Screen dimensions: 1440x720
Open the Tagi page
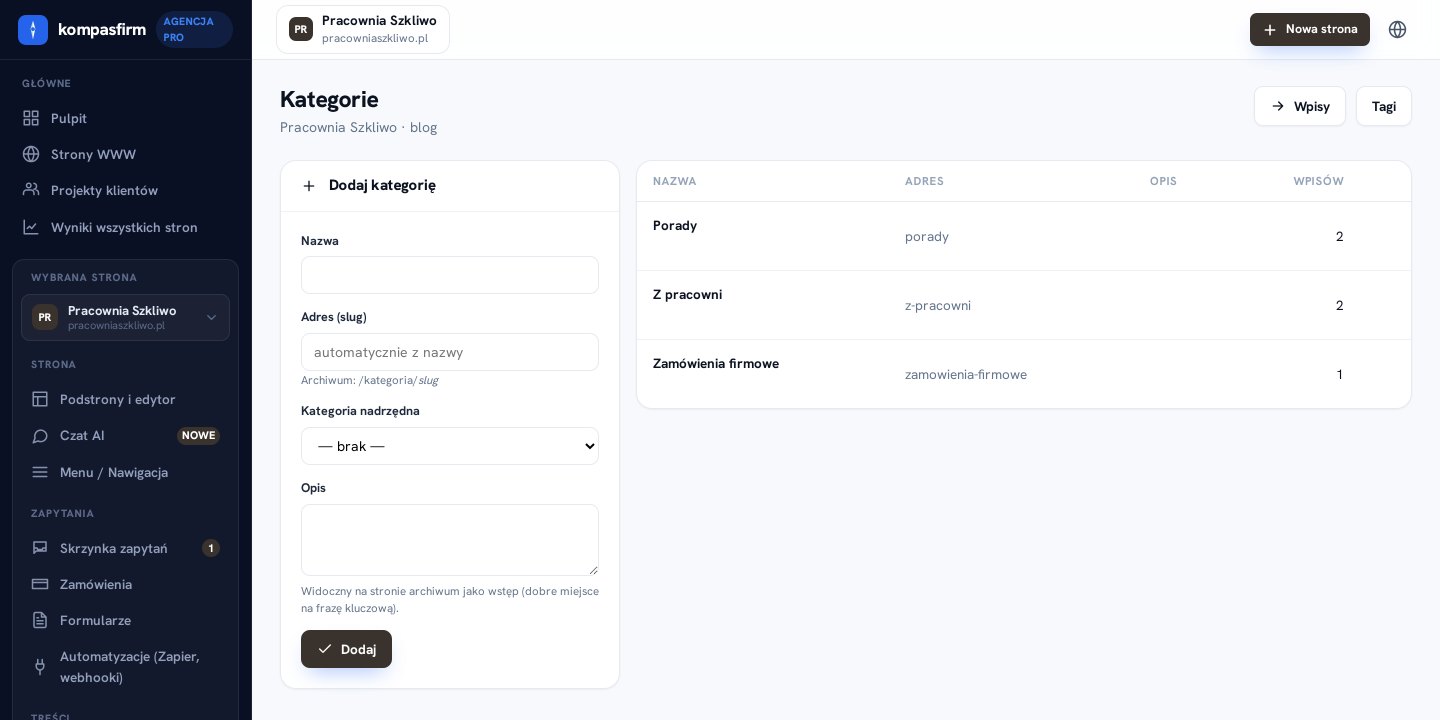1384,106
